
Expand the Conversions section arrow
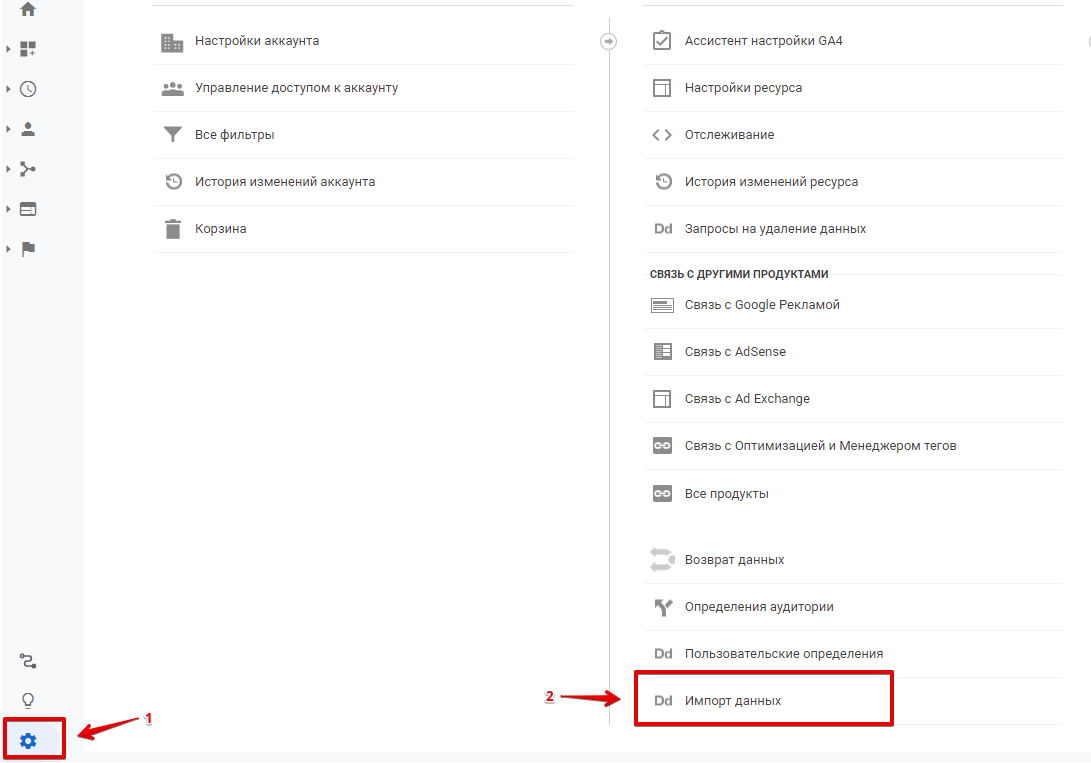(x=8, y=249)
